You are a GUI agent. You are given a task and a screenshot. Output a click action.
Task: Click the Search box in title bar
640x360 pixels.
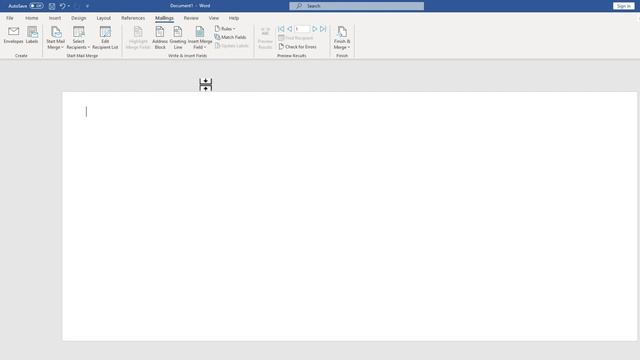point(356,6)
